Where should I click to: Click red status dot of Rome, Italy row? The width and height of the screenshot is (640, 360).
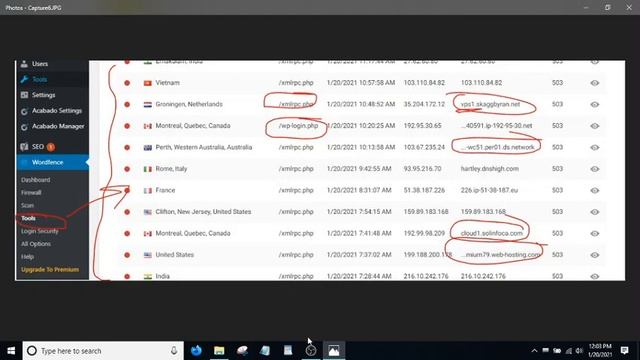(127, 169)
